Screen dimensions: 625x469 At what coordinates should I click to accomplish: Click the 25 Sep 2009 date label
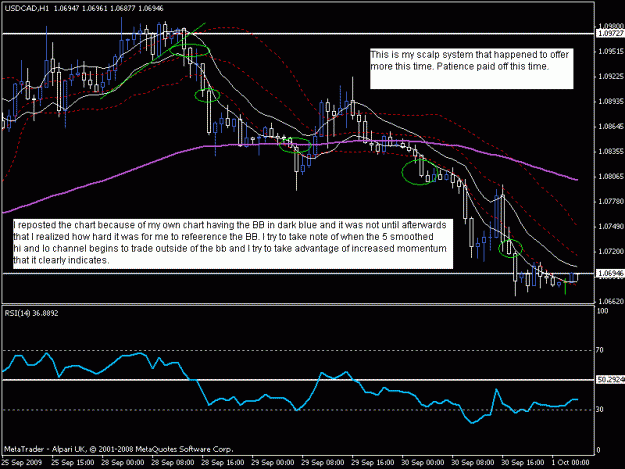(21, 463)
